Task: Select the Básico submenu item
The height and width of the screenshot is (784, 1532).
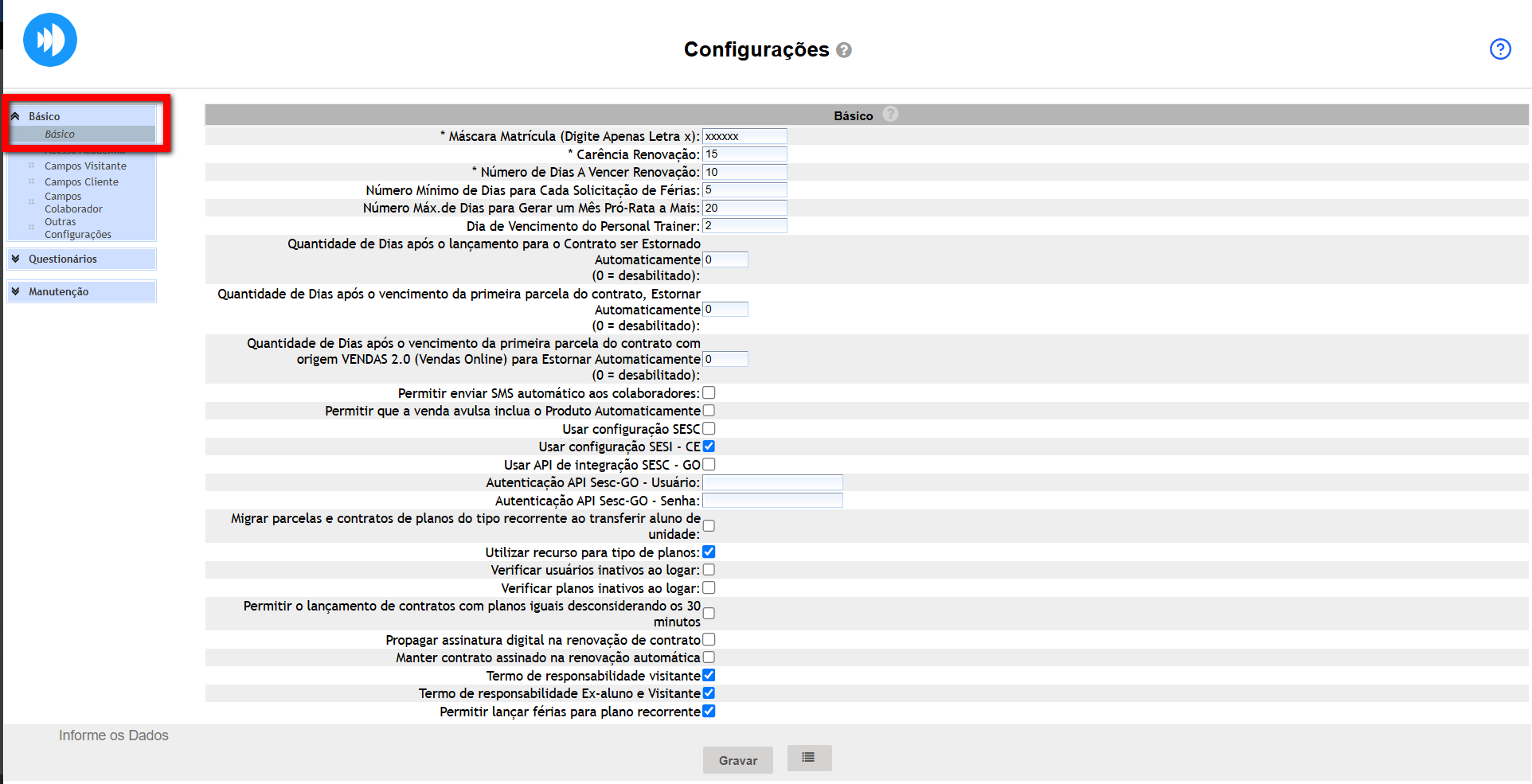Action: coord(60,135)
